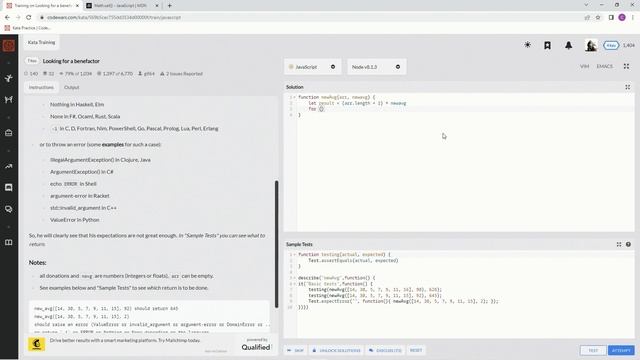Open a new browser tab
640x360 pixels.
coord(169,6)
